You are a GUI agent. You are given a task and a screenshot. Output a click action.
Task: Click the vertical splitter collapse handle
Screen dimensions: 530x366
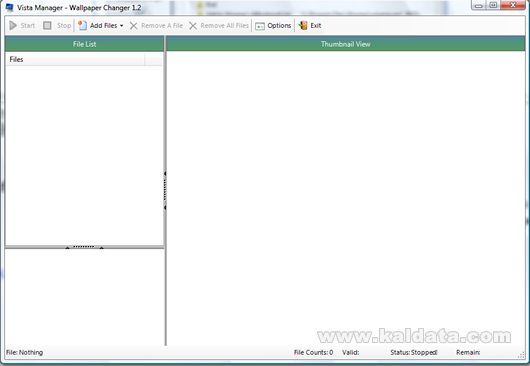point(165,191)
